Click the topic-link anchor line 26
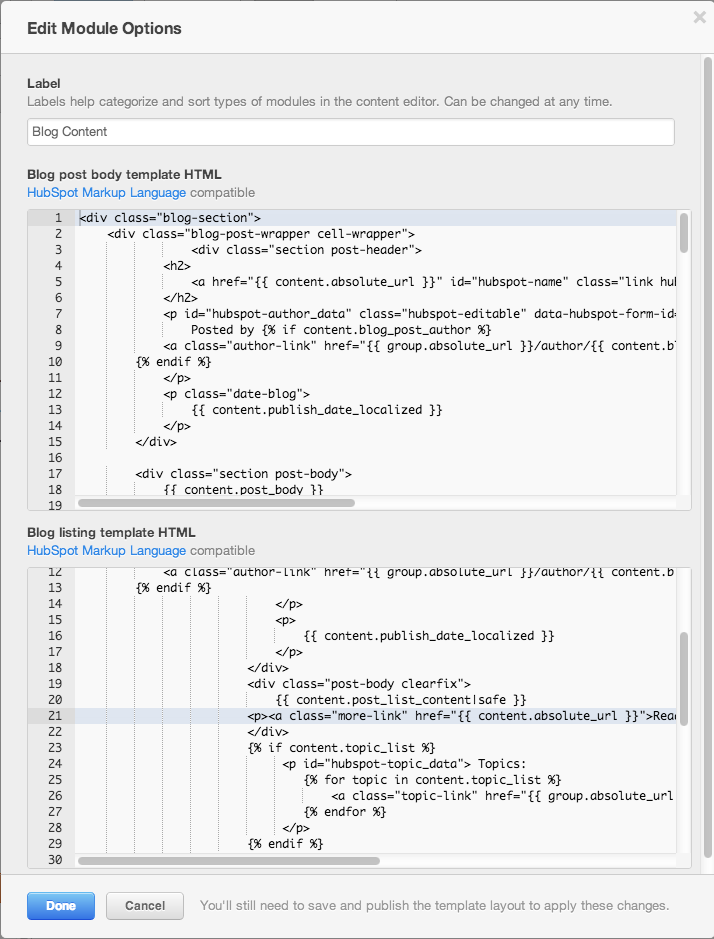 503,796
